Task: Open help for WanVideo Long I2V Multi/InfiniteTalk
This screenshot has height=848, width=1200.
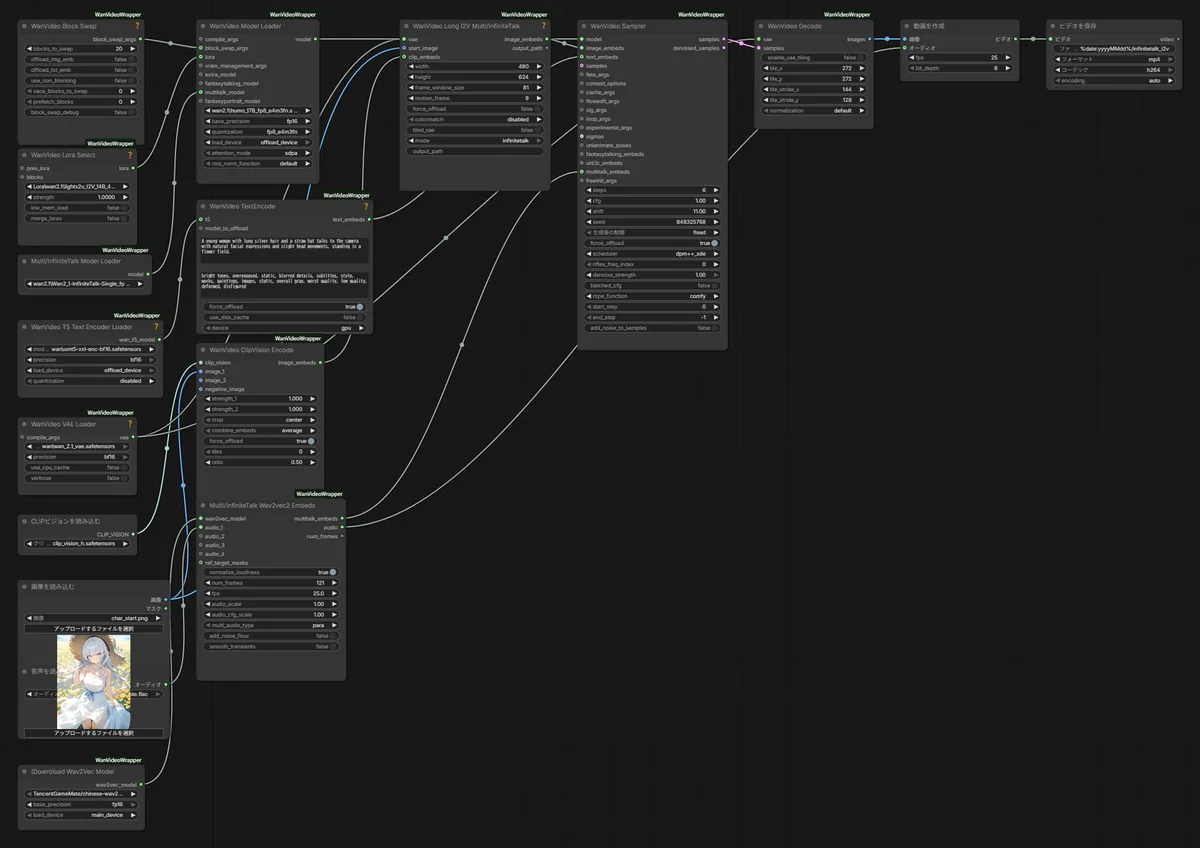Action: point(543,25)
